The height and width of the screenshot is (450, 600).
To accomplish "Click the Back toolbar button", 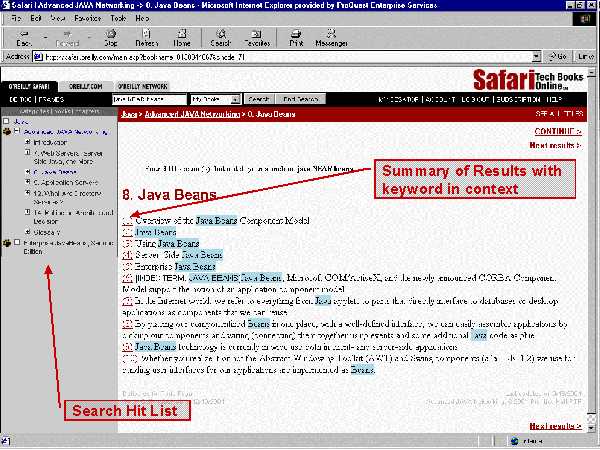I will pos(24,38).
